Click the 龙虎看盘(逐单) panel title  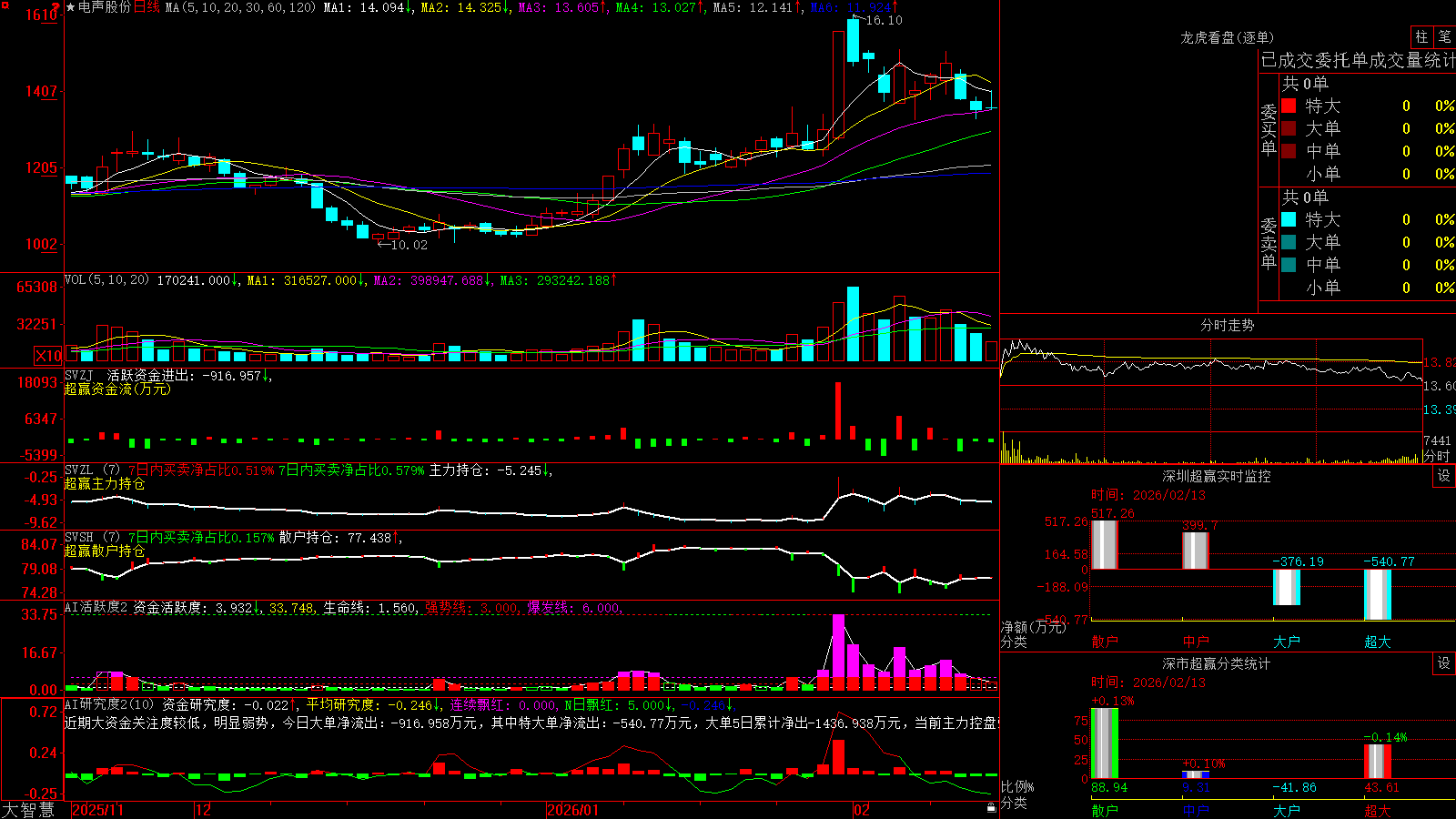tap(1228, 37)
